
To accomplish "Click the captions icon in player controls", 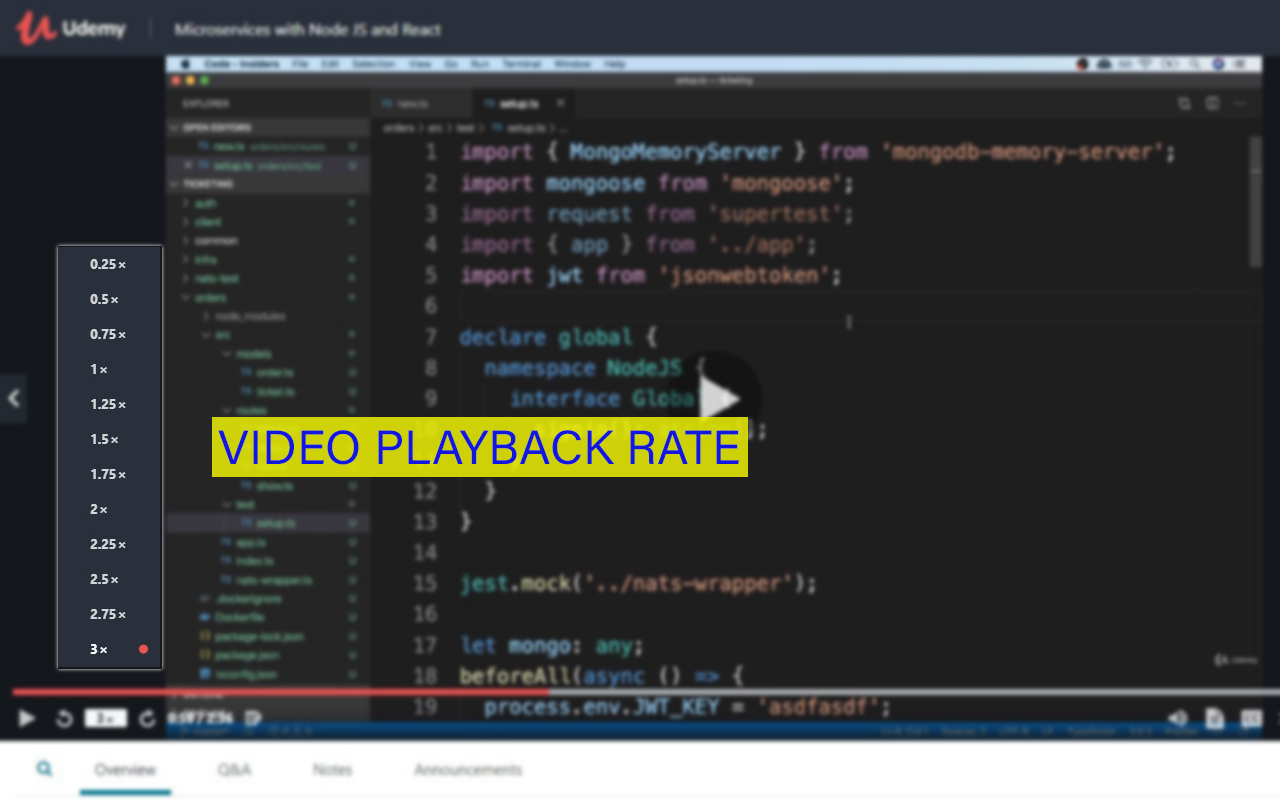I will pos(1251,718).
